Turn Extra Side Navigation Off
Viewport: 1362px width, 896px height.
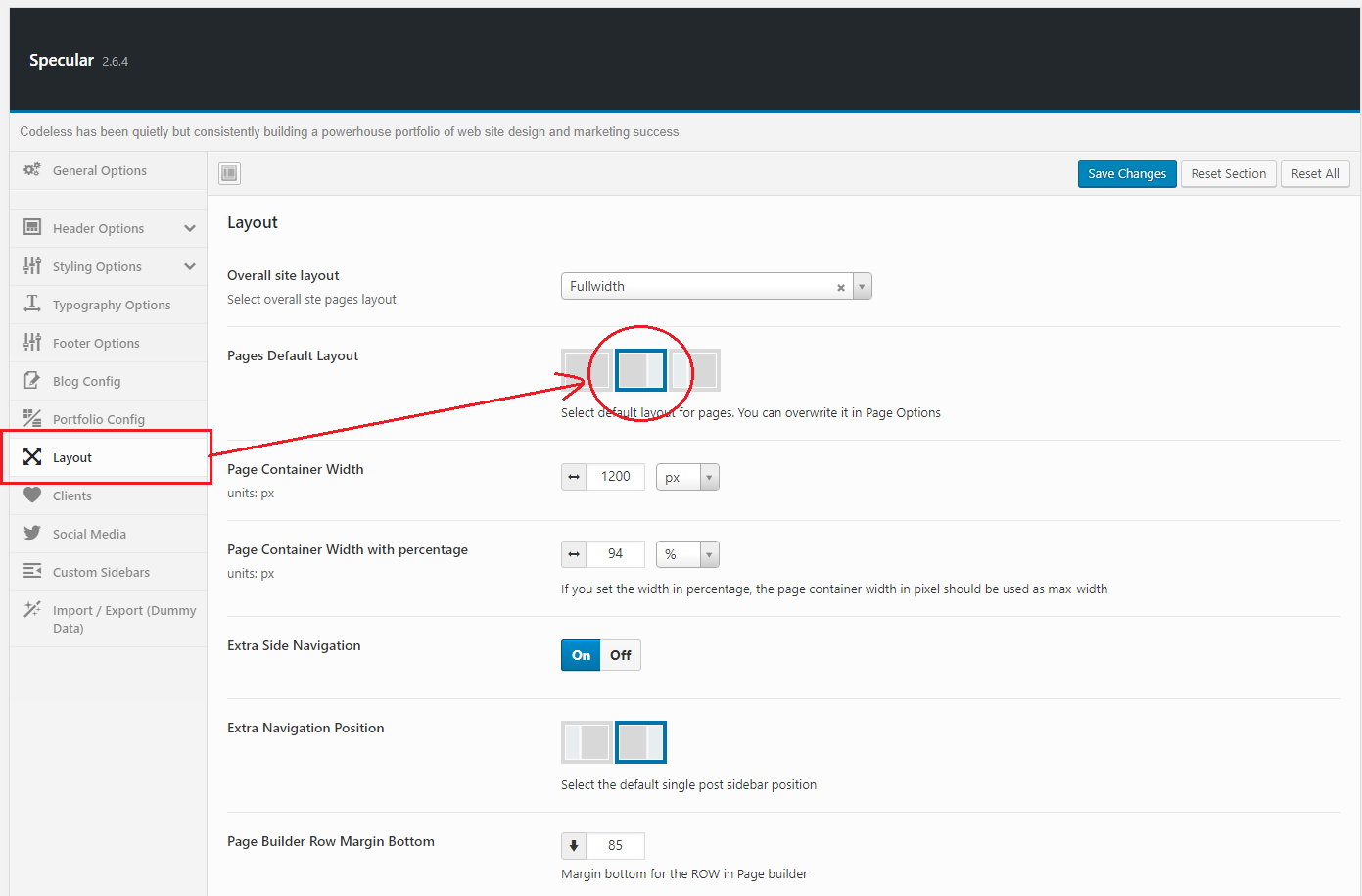(621, 655)
